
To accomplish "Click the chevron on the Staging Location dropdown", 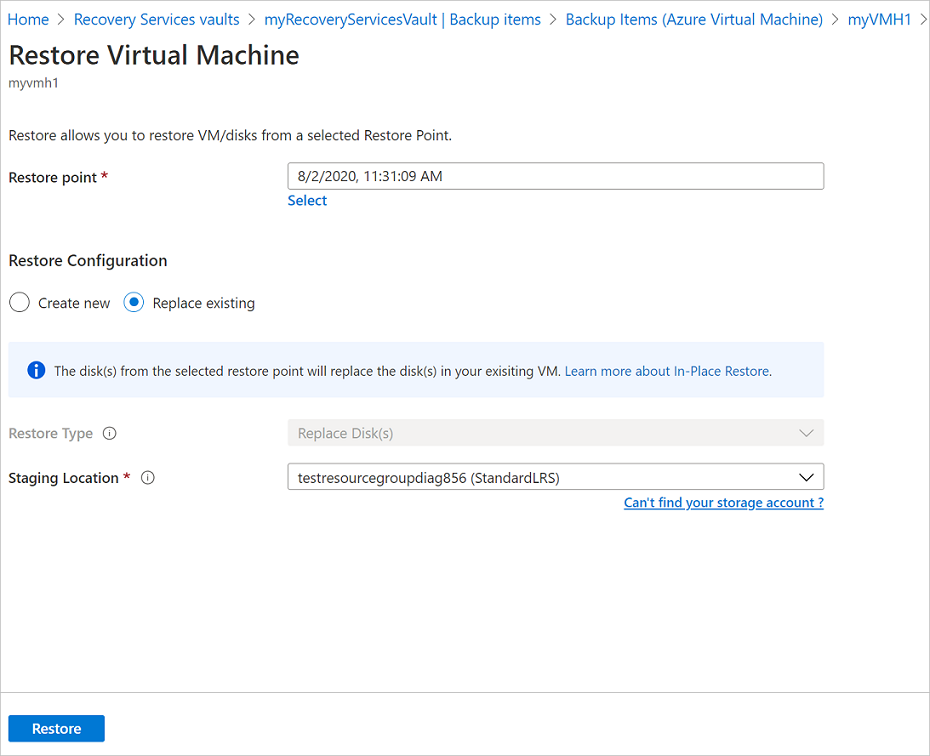I will point(807,477).
